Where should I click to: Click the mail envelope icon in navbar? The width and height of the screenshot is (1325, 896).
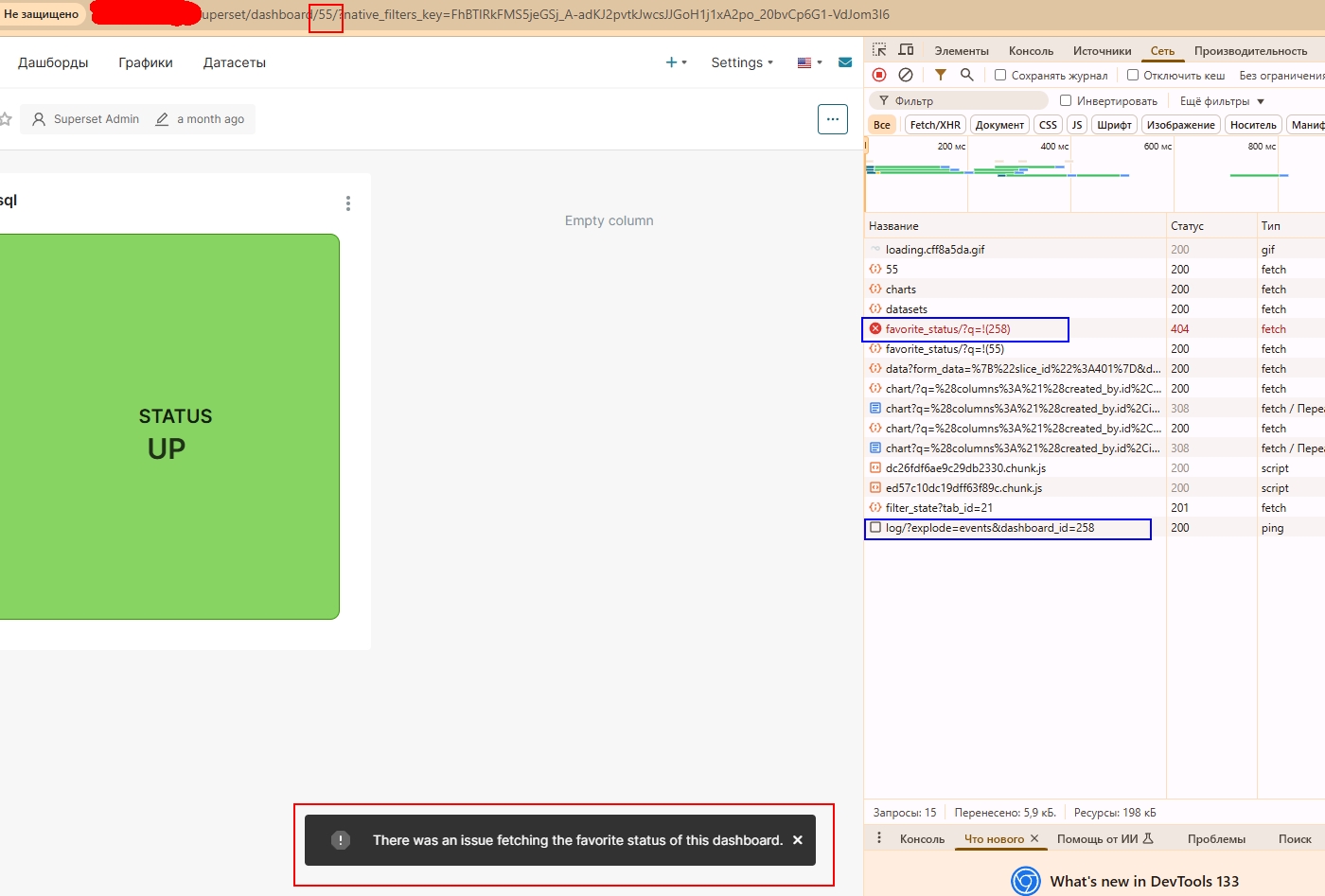[845, 62]
